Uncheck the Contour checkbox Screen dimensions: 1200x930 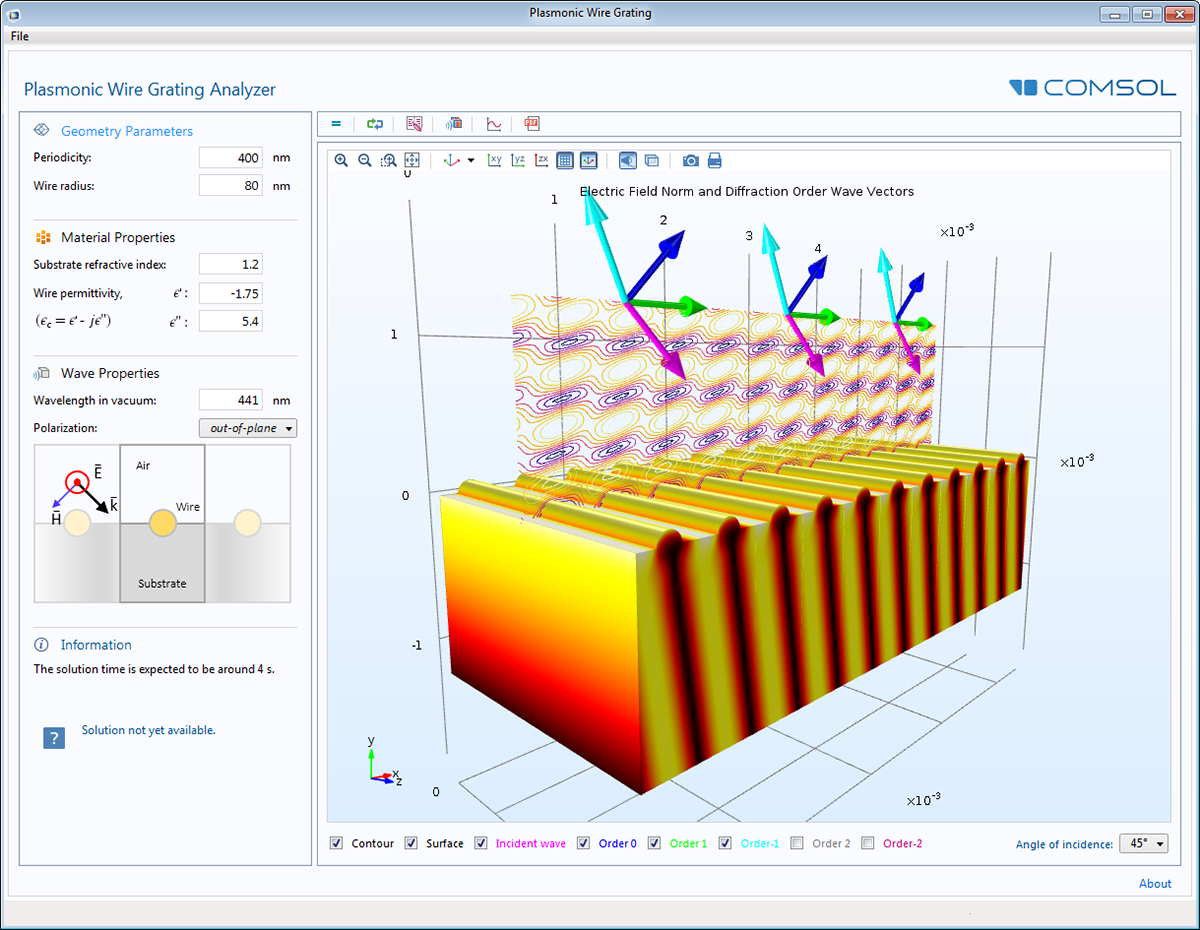336,843
